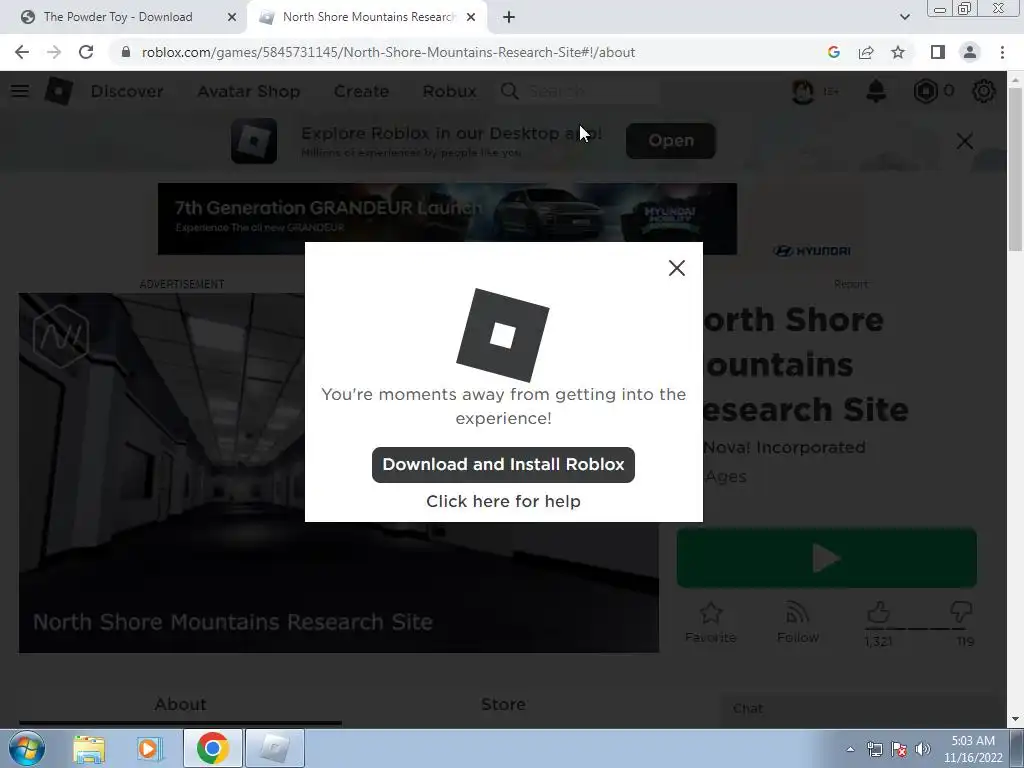Open the network tray icon
Viewport: 1024px width, 768px height.
874,749
